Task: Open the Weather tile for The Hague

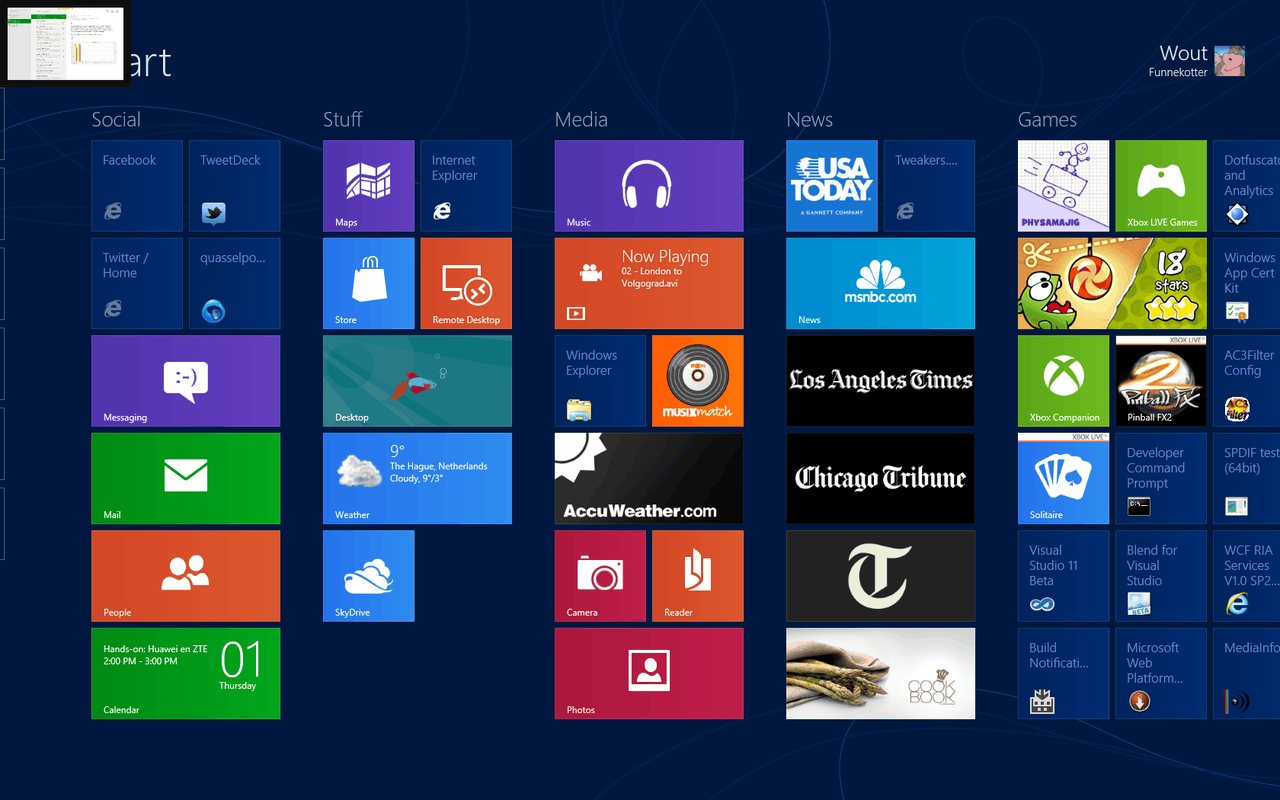Action: click(418, 478)
